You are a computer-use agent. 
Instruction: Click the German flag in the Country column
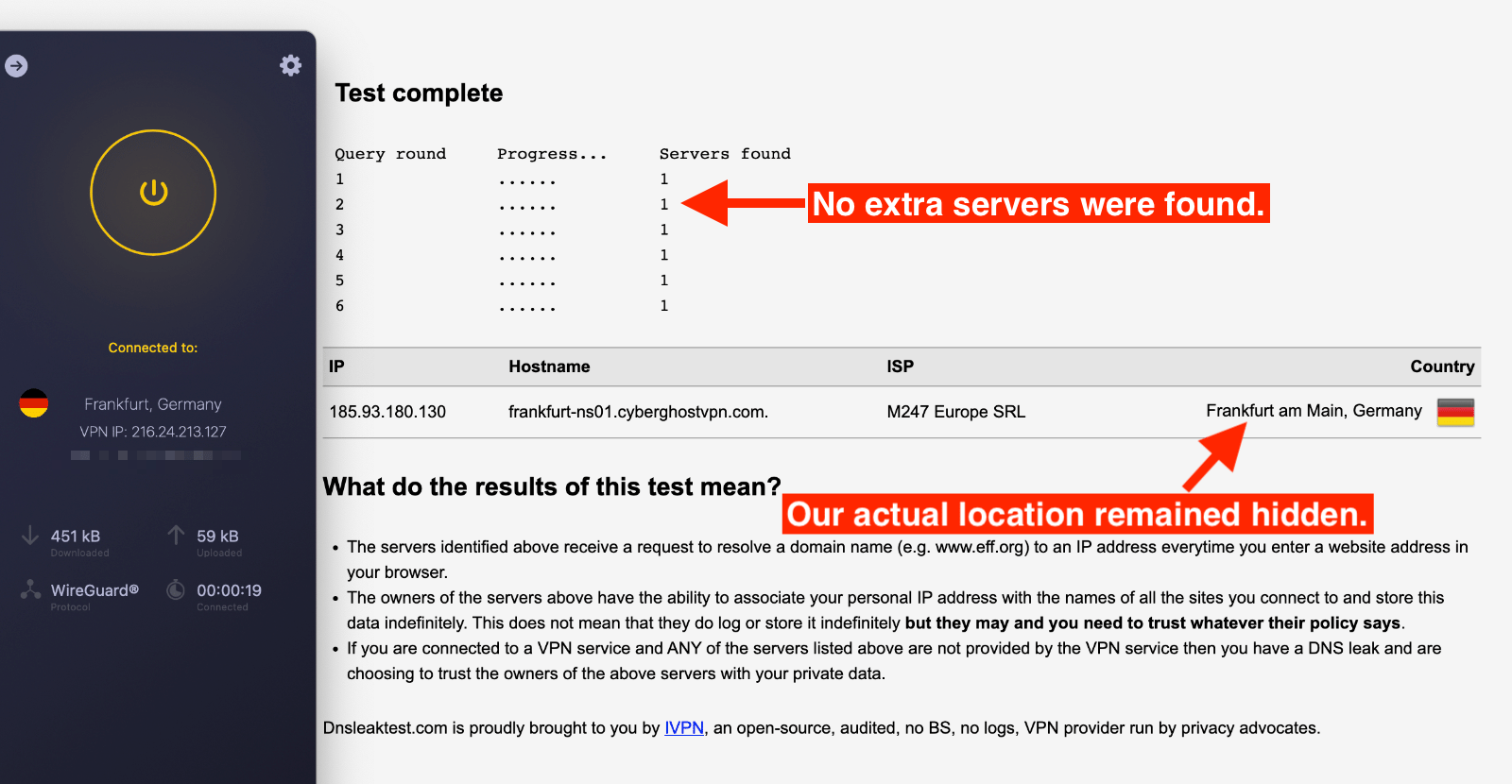tap(1455, 412)
